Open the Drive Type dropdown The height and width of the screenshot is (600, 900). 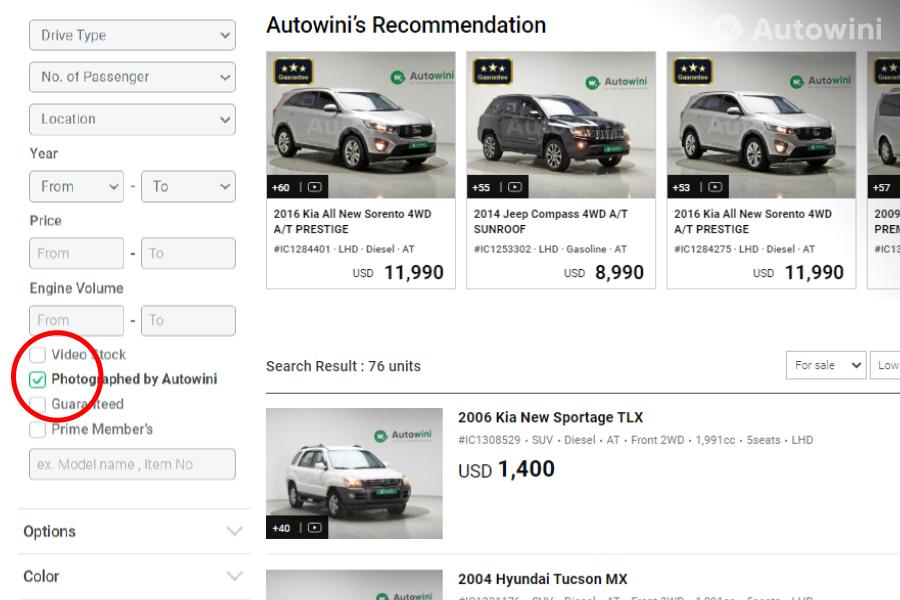[132, 35]
